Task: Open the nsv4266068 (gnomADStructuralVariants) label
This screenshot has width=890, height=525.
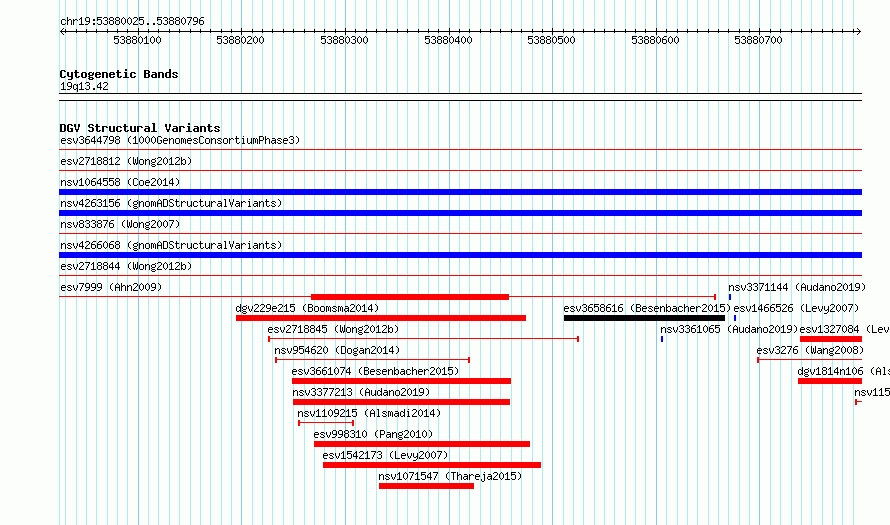Action: (x=171, y=245)
